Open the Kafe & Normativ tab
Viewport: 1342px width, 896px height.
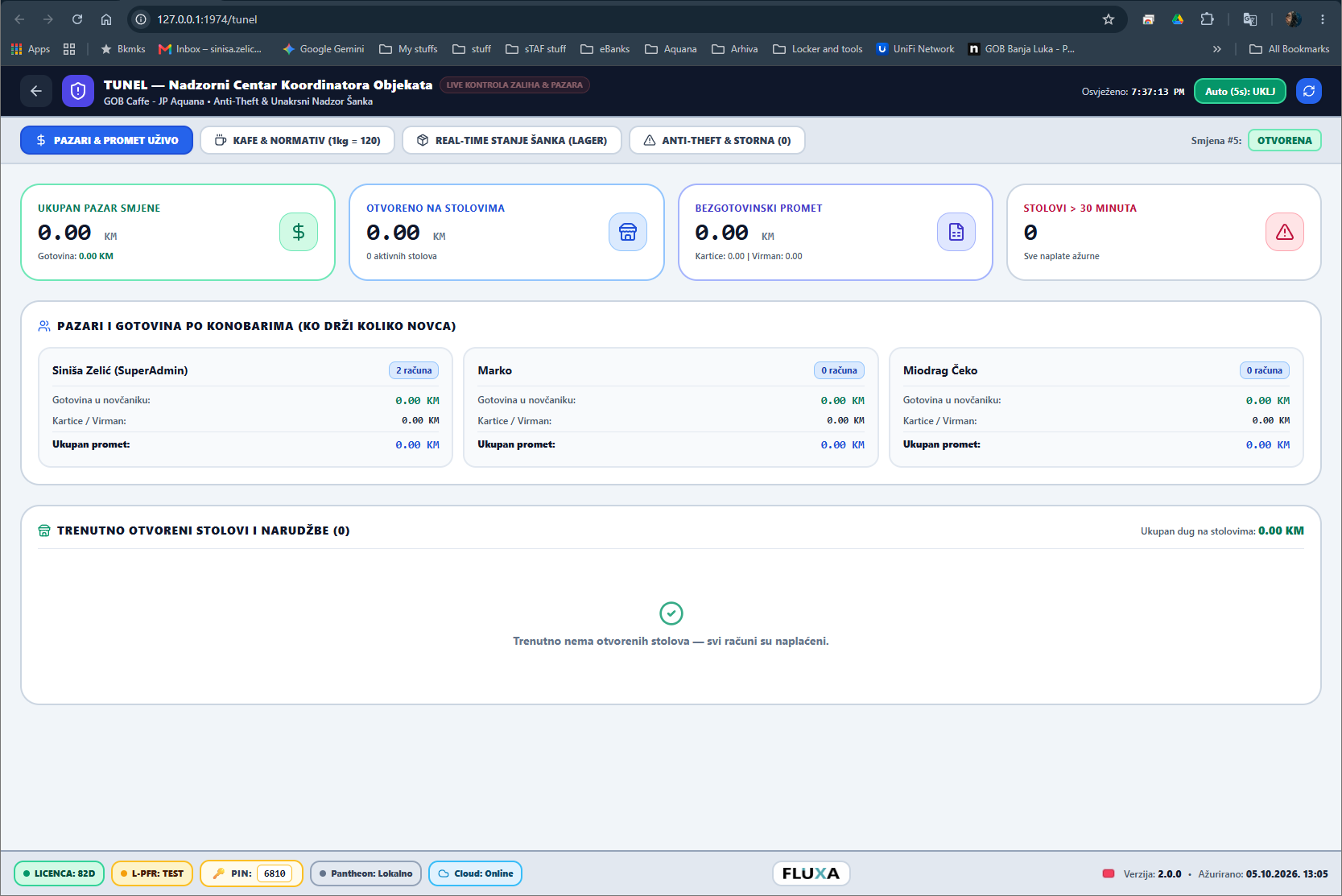pos(297,140)
